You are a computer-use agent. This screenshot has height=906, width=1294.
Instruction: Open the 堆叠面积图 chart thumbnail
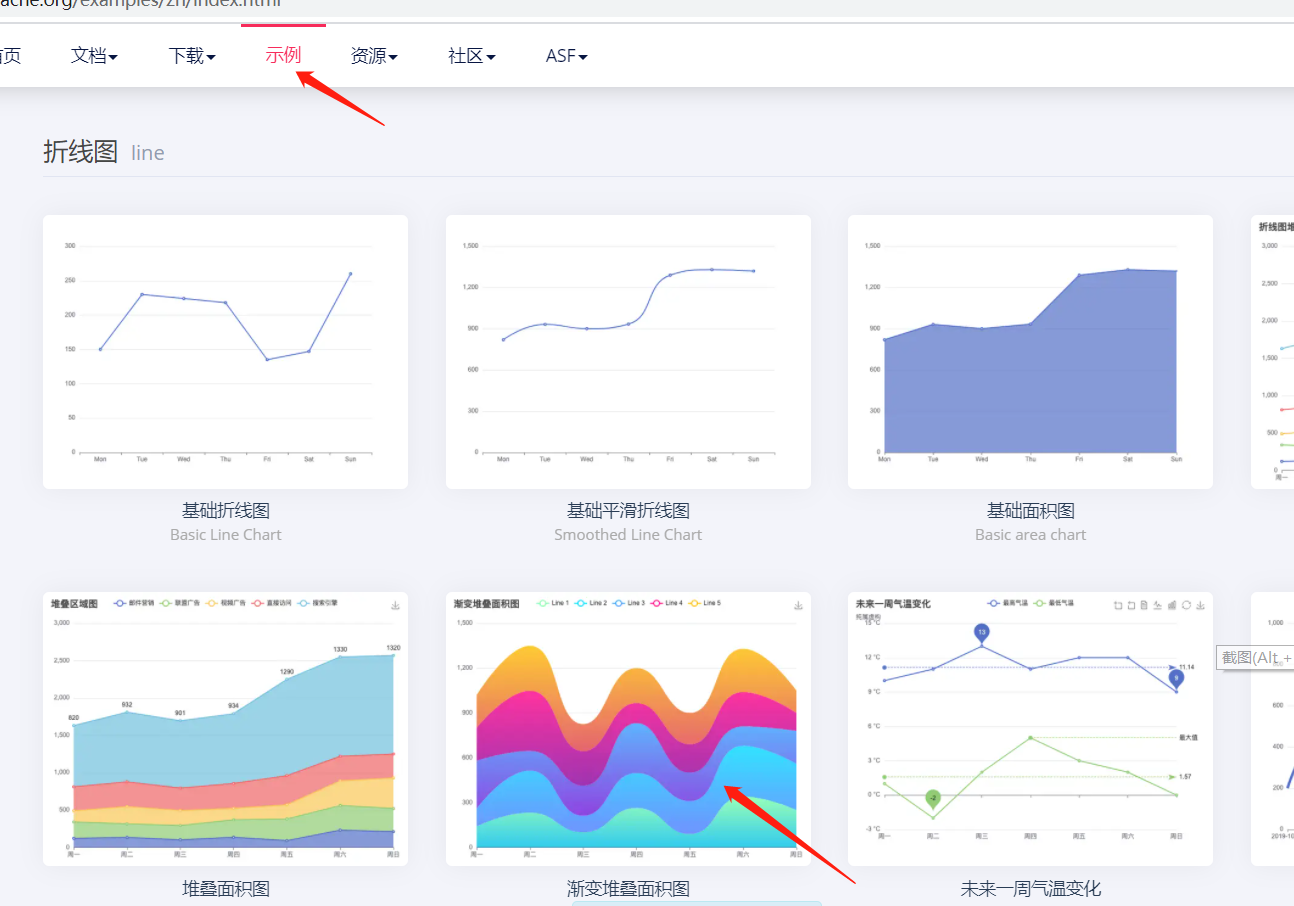point(225,729)
